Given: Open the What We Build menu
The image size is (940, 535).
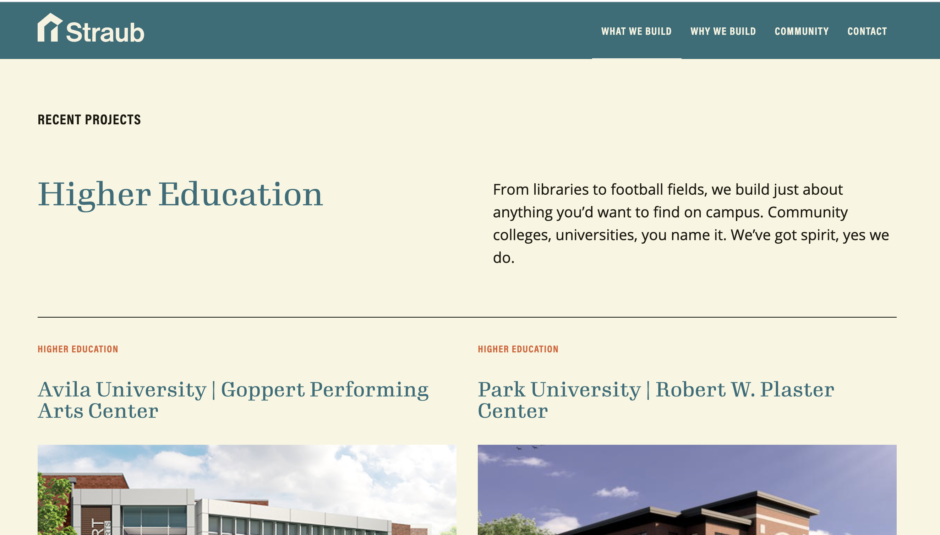Looking at the screenshot, I should pyautogui.click(x=636, y=31).
